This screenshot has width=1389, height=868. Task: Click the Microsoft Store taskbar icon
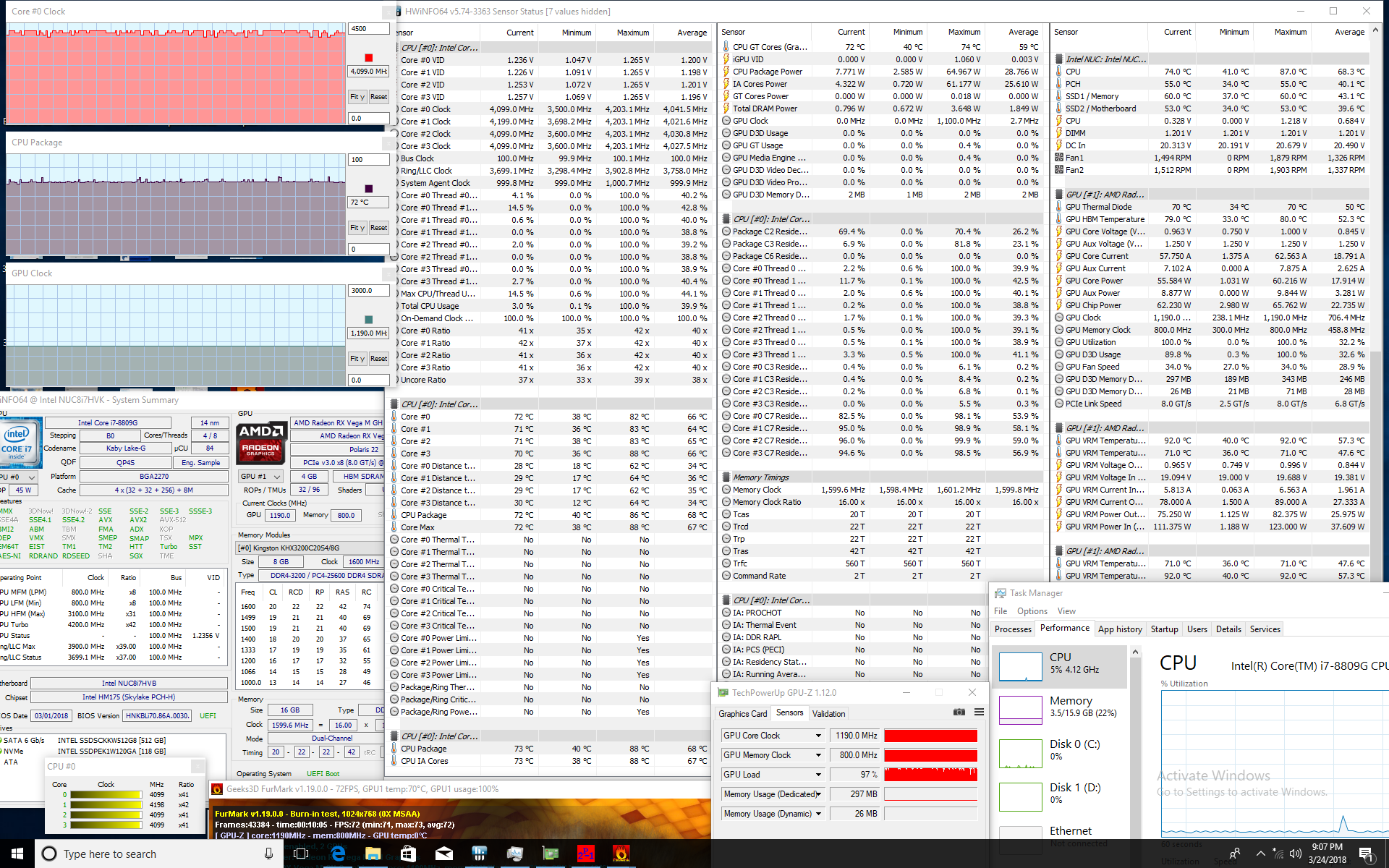(x=408, y=854)
